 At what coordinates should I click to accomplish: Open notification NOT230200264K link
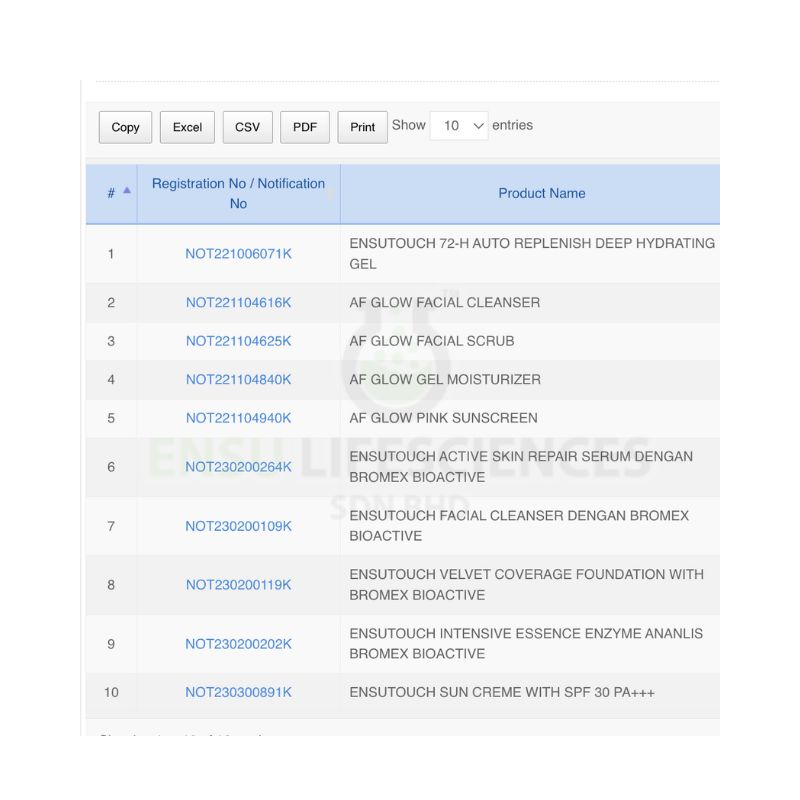point(238,467)
